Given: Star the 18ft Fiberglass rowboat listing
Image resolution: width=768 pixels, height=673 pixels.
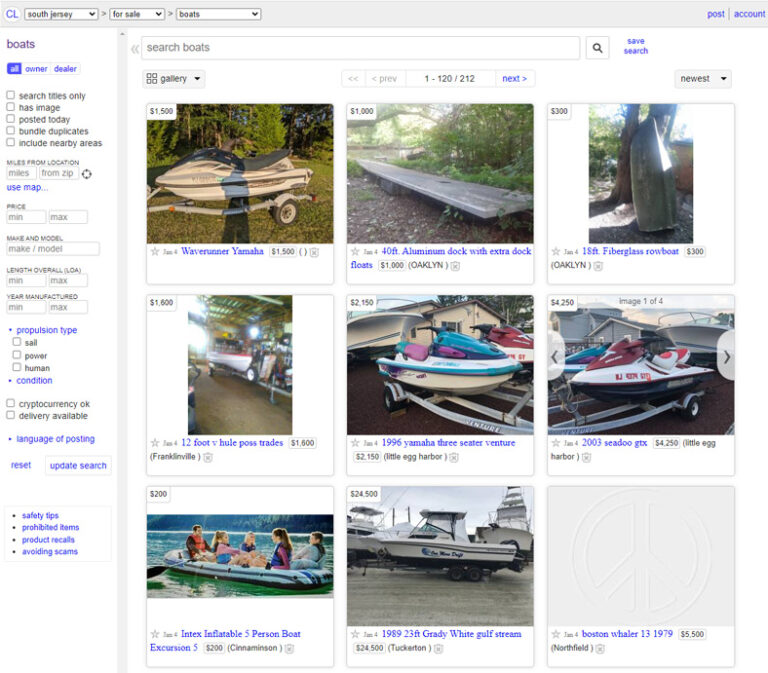Looking at the screenshot, I should pos(555,252).
